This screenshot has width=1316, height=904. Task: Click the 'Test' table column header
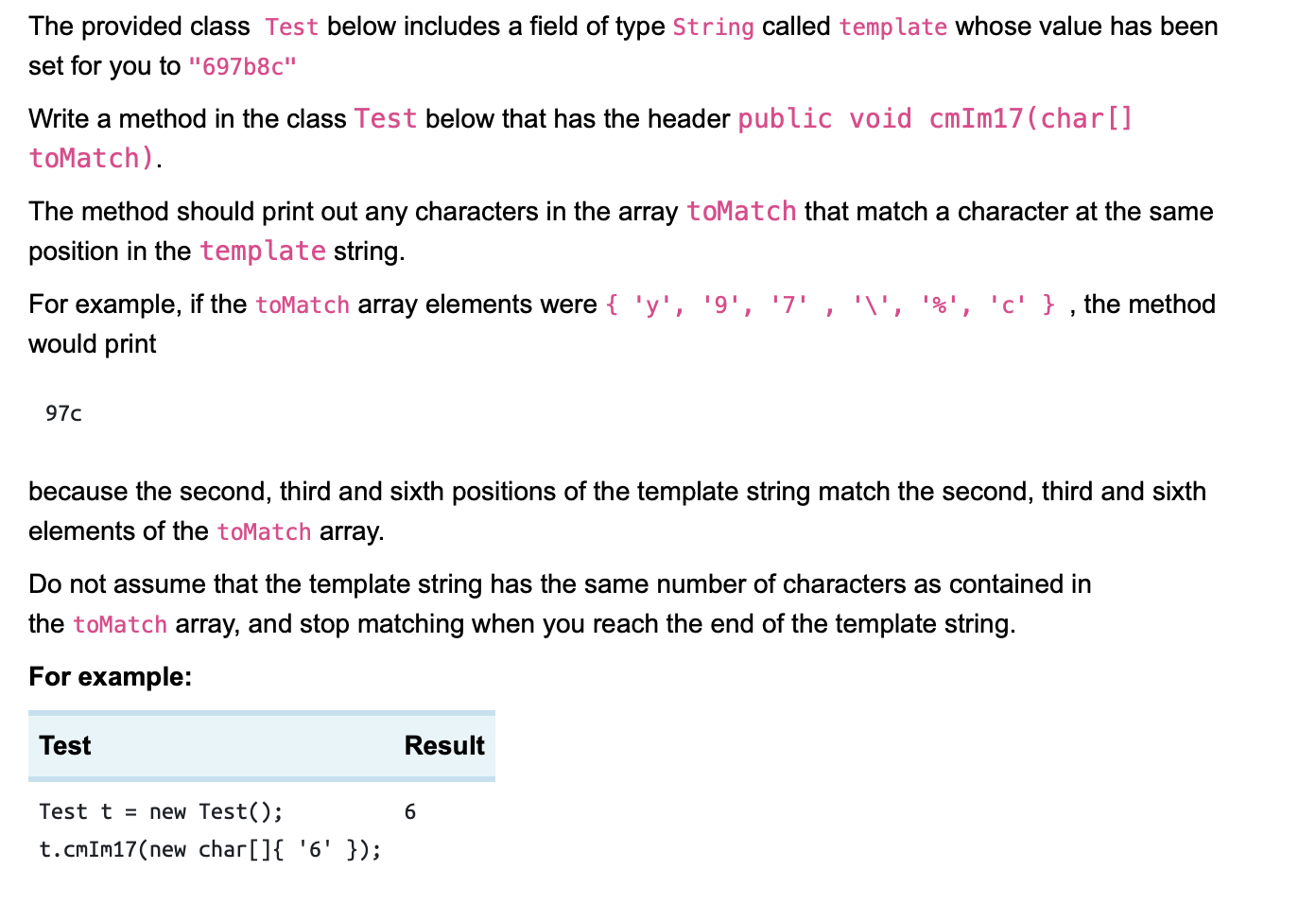click(x=65, y=746)
